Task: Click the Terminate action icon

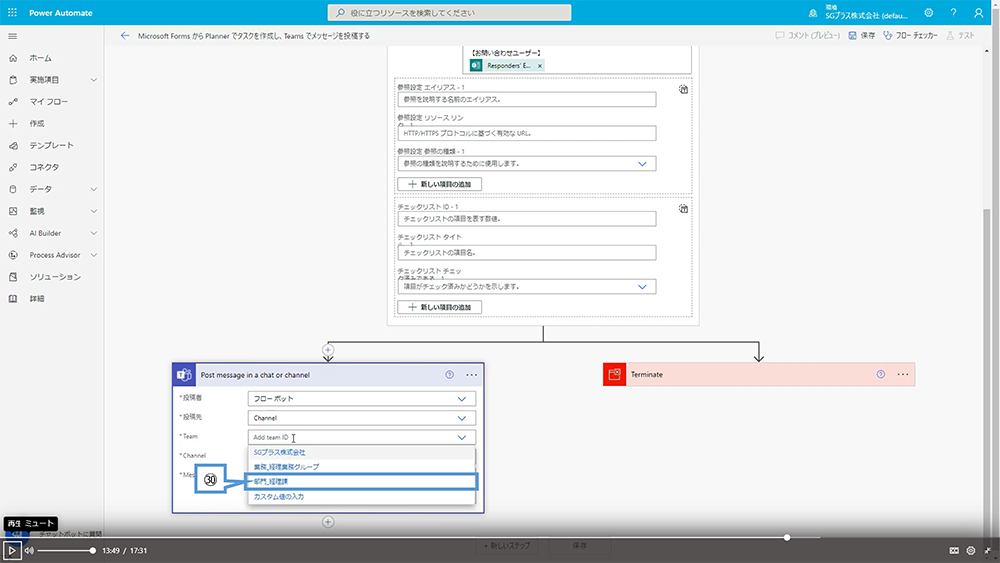Action: click(x=614, y=374)
